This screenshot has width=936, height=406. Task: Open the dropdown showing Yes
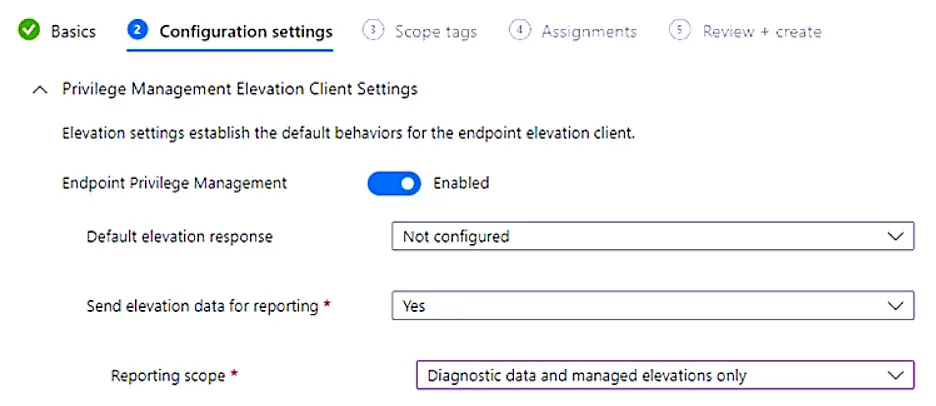[653, 306]
